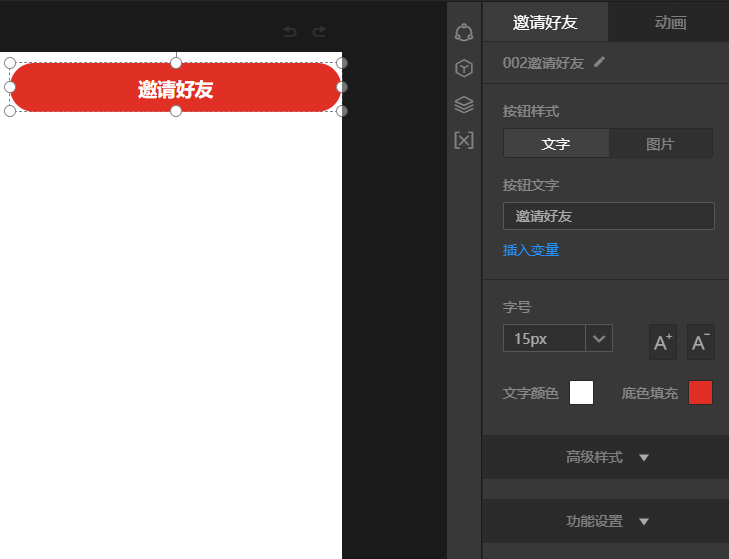Open the cube component sidebar icon
This screenshot has height=559, width=729.
pos(464,68)
